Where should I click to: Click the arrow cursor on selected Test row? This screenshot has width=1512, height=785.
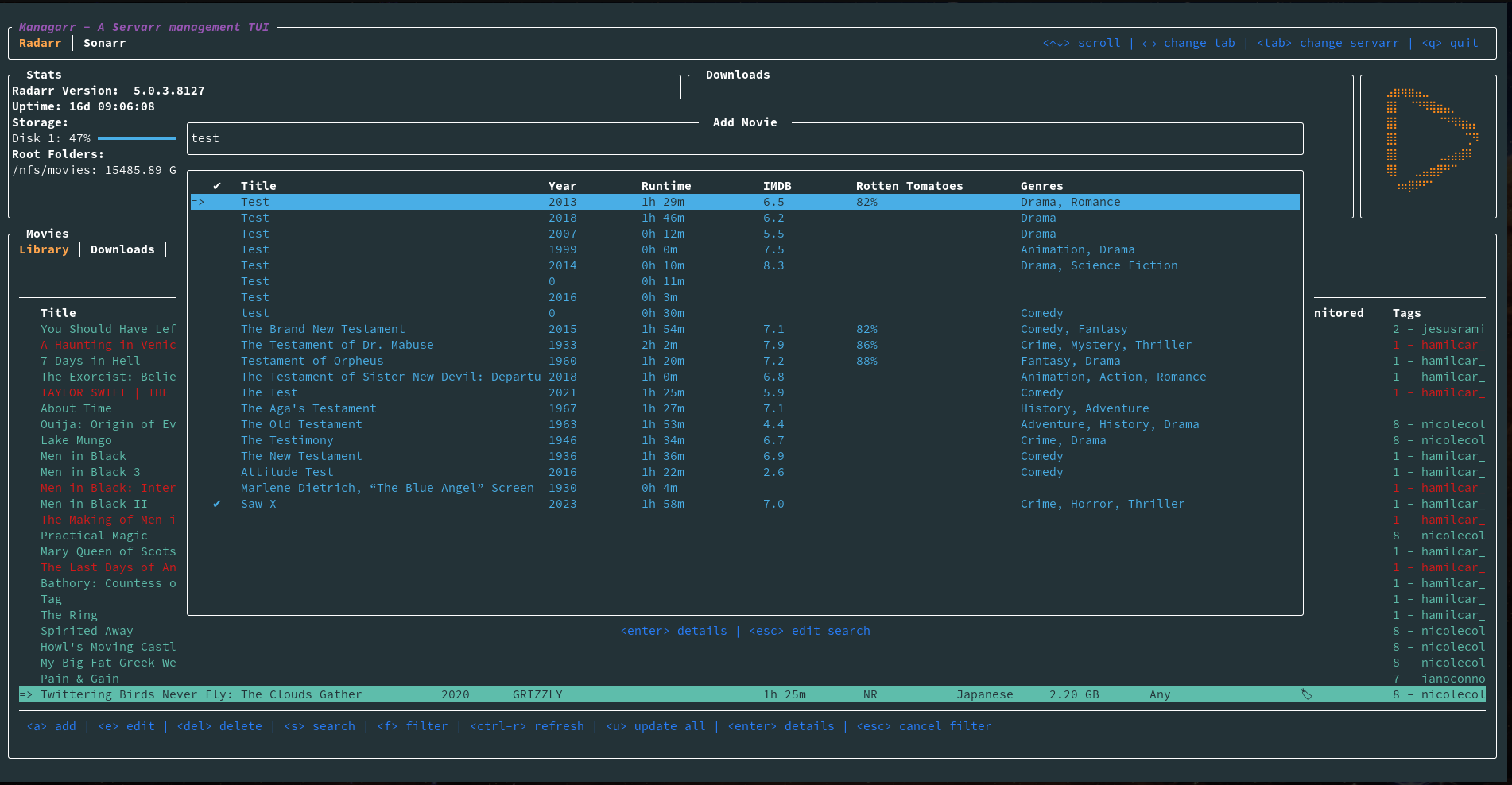click(x=198, y=202)
